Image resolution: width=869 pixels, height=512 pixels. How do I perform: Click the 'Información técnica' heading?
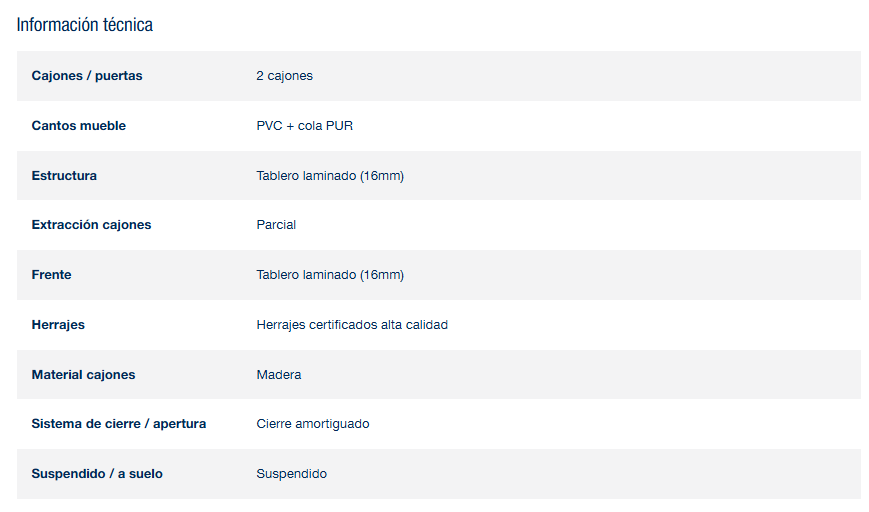pos(85,25)
